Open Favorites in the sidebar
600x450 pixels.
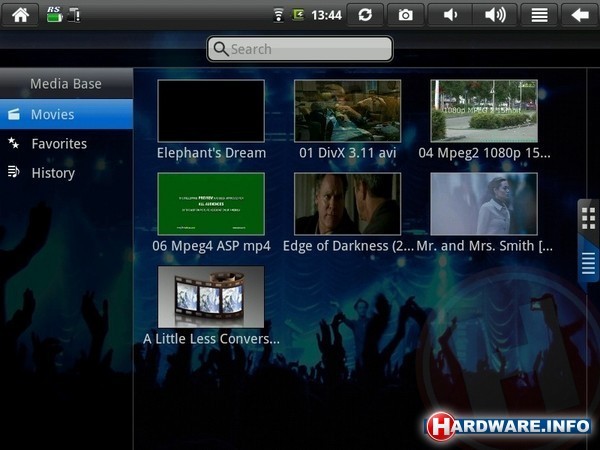(x=67, y=143)
